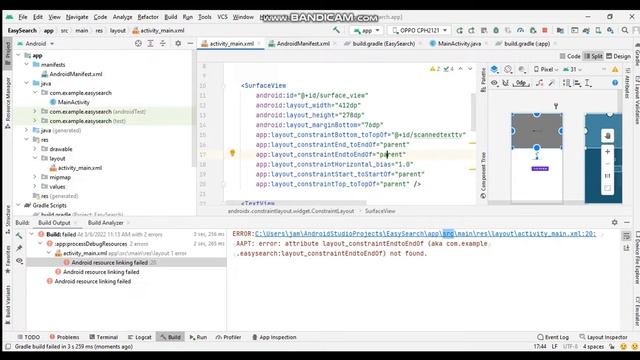
Task: Open default margins 0dp dropdown
Action: (x=521, y=83)
